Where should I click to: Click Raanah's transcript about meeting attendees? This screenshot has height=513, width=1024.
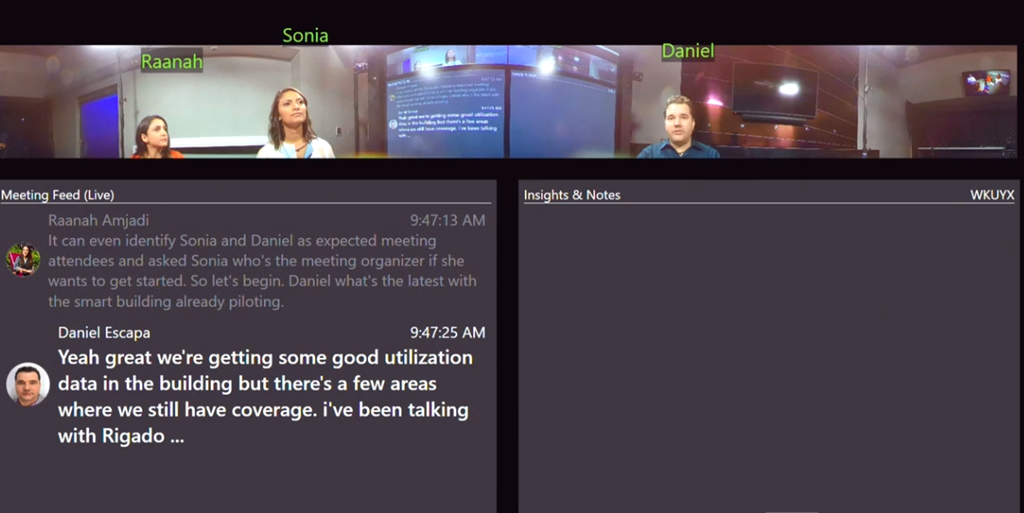[262, 271]
